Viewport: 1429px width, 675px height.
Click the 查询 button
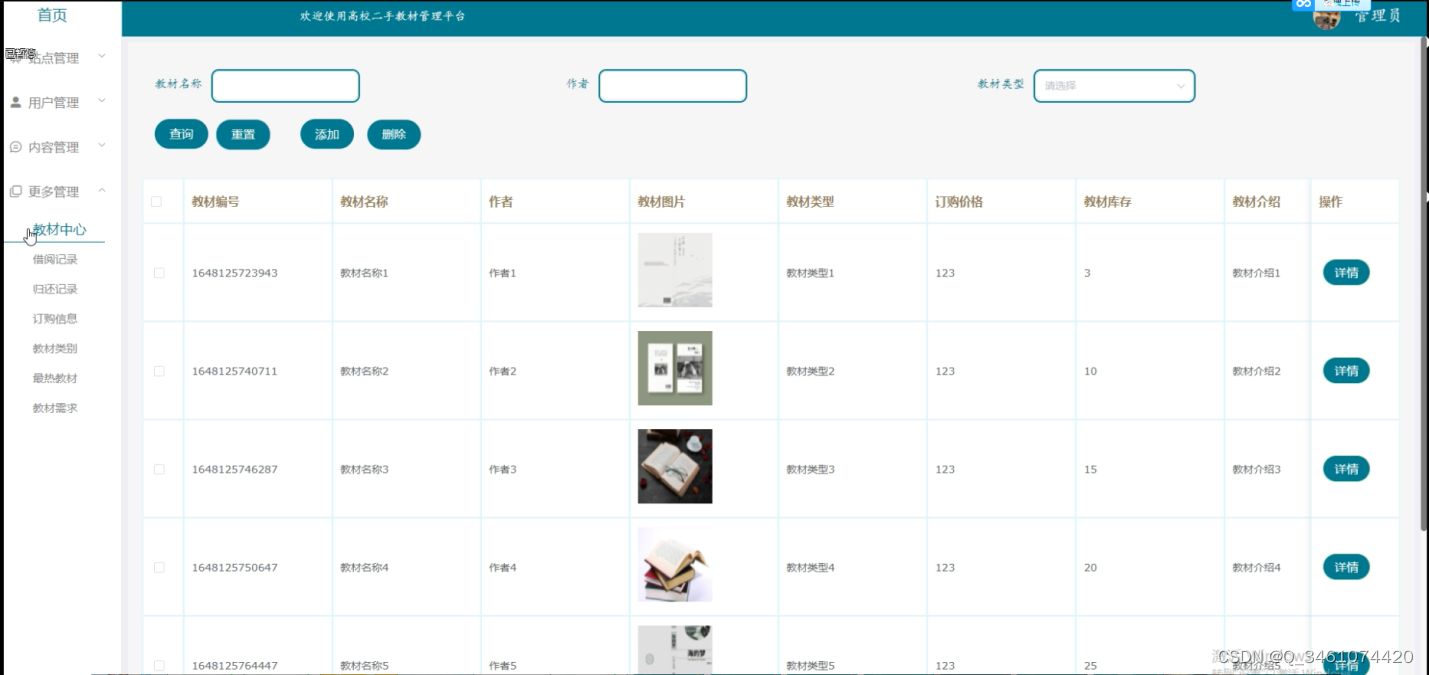(x=181, y=134)
